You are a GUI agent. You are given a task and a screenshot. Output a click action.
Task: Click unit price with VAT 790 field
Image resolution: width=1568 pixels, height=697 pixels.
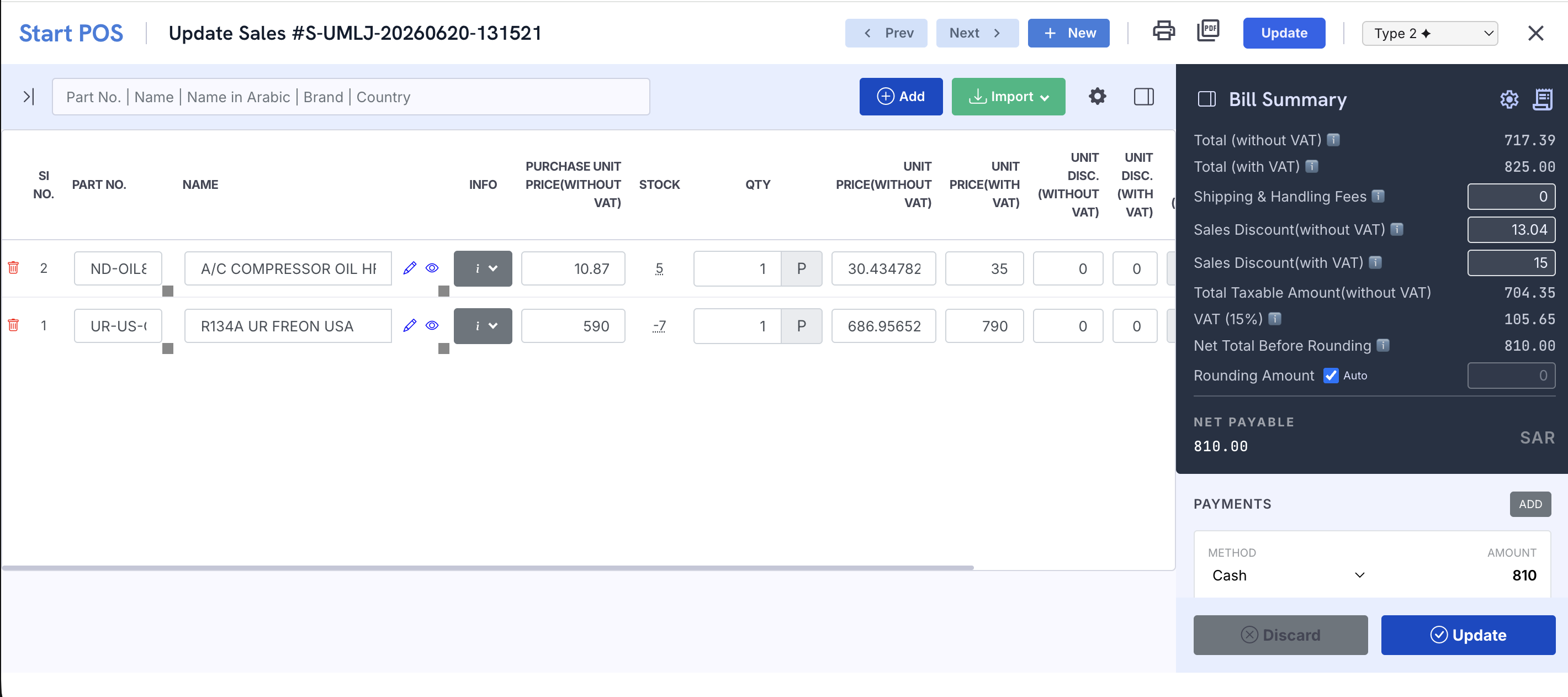(984, 326)
